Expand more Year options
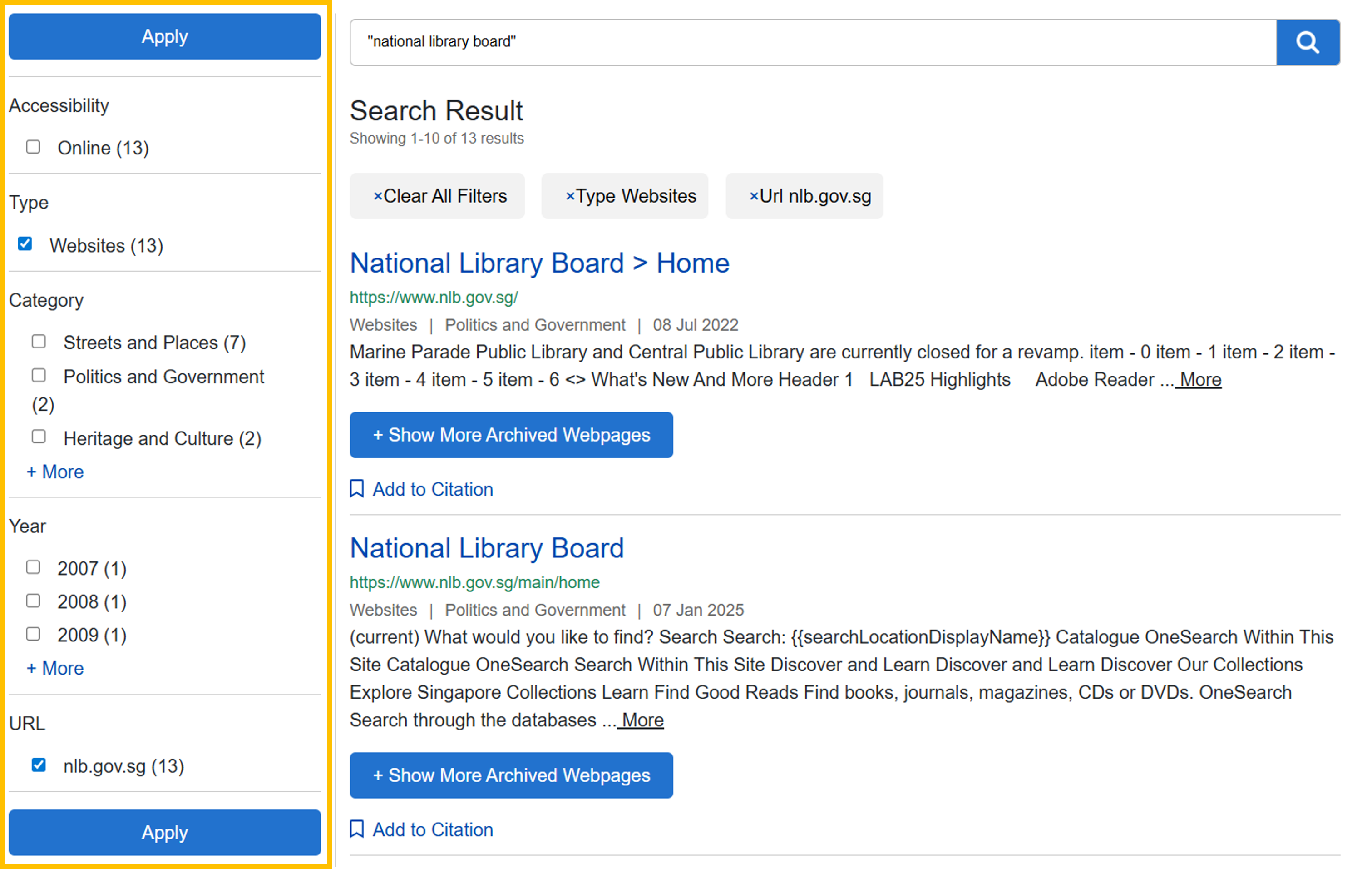Viewport: 1372px width, 869px height. 55,668
